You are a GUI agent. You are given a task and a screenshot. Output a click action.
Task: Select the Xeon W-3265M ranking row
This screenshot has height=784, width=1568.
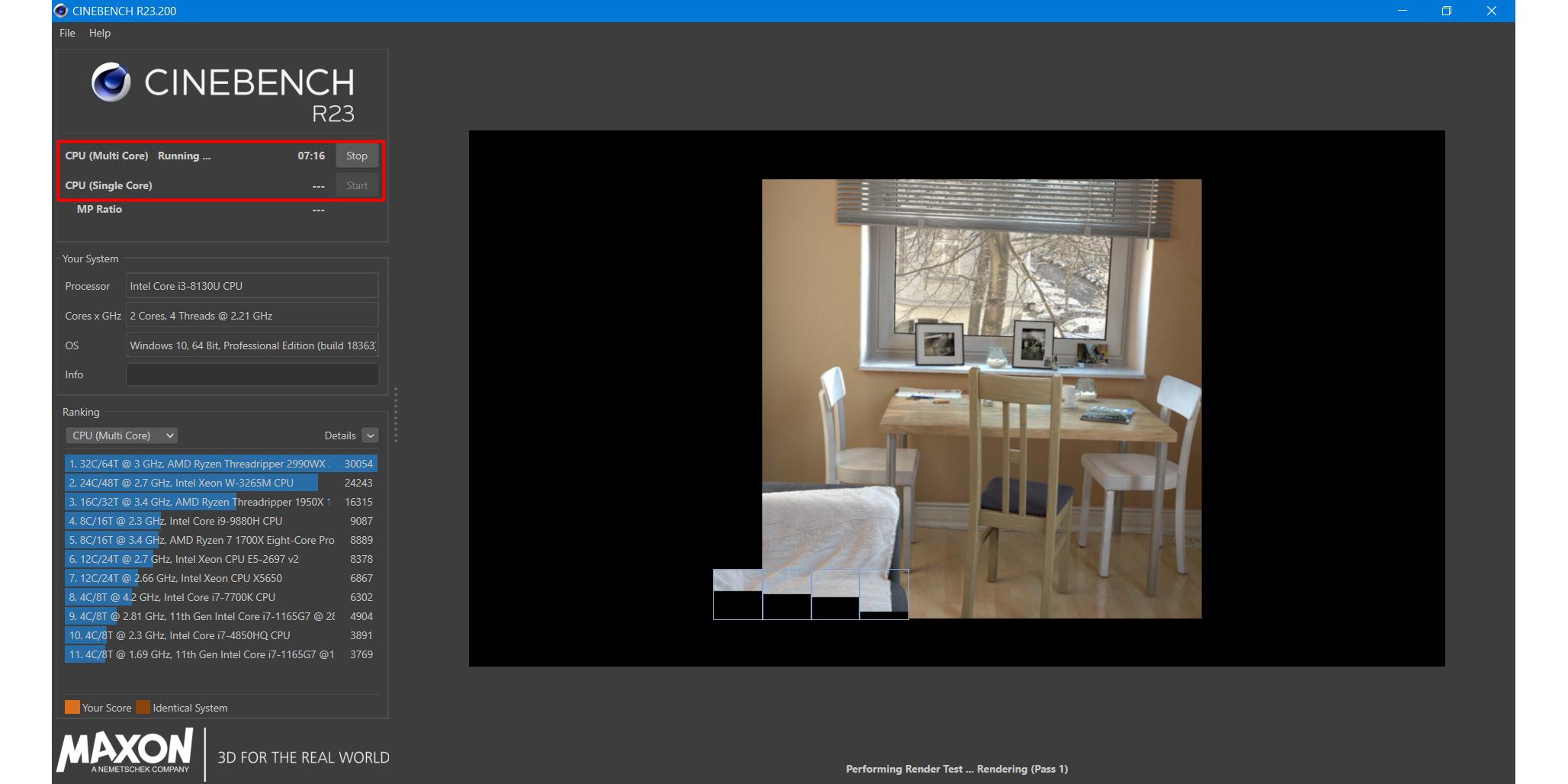[221, 483]
